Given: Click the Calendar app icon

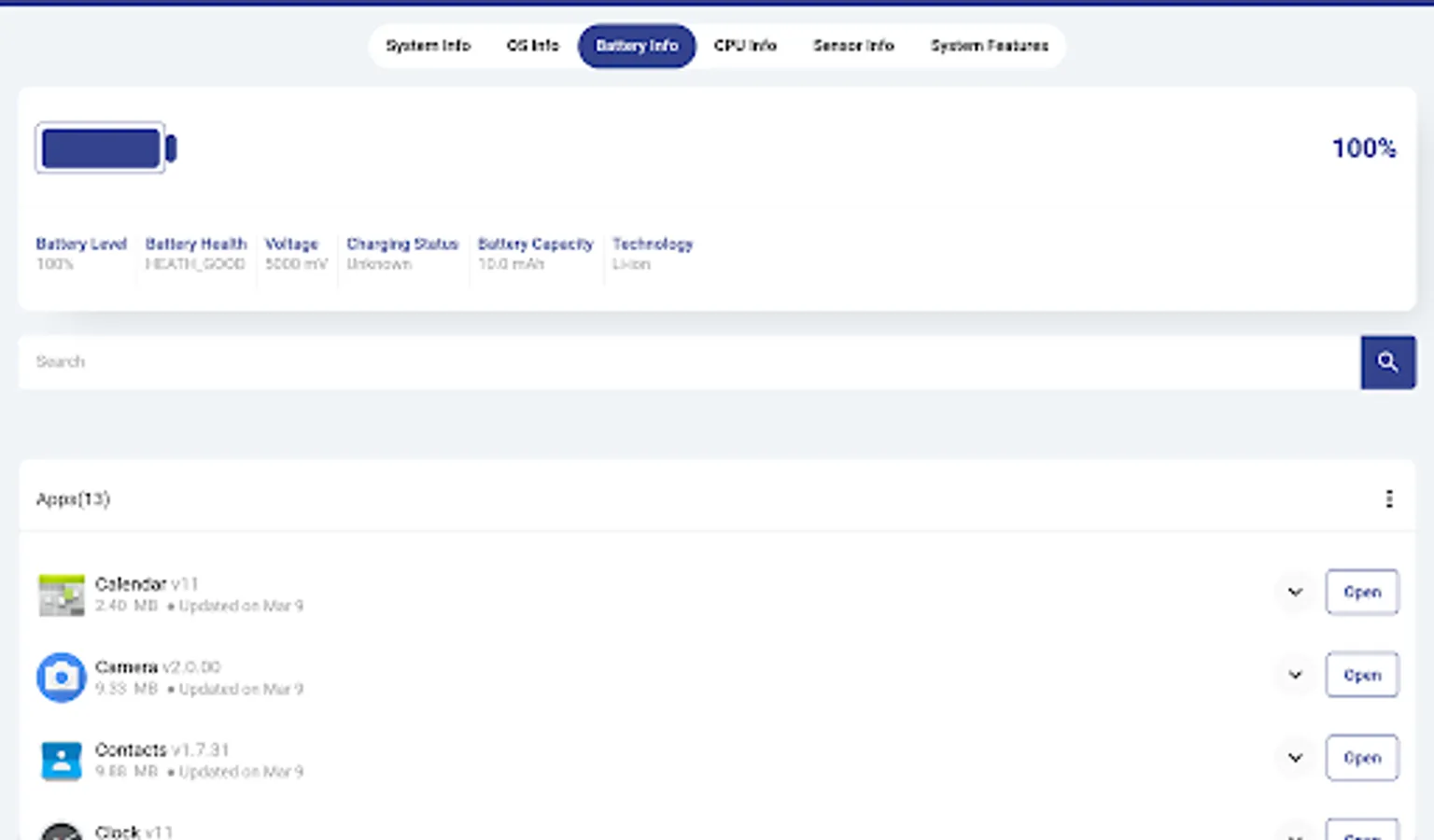Looking at the screenshot, I should point(61,594).
